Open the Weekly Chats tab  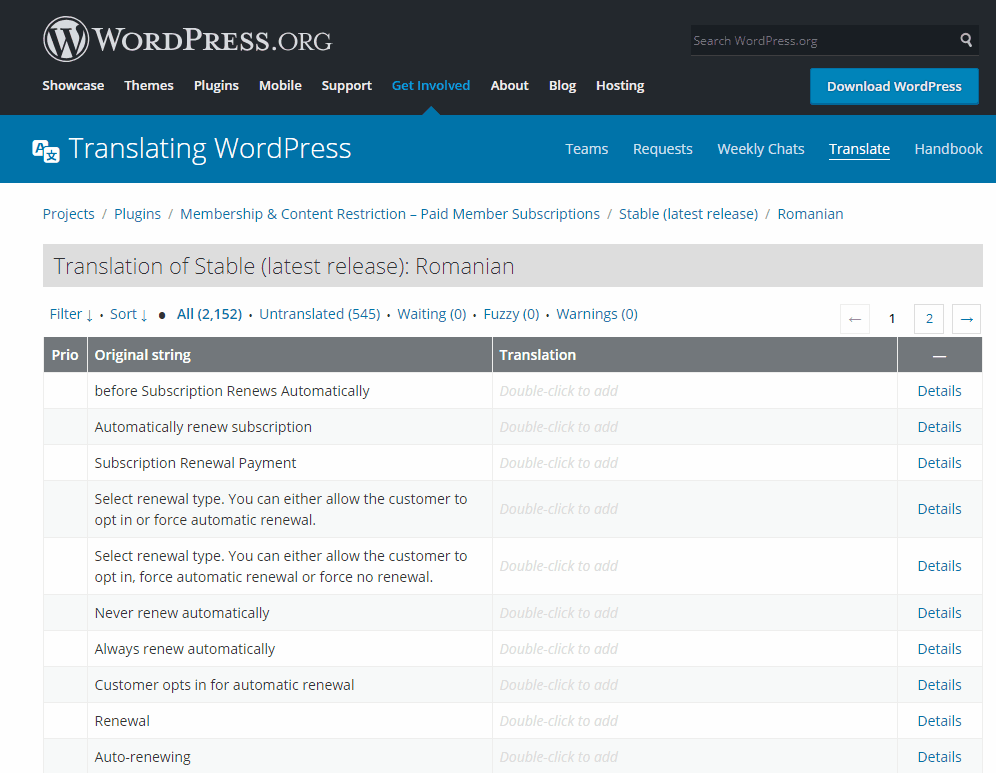(x=760, y=149)
